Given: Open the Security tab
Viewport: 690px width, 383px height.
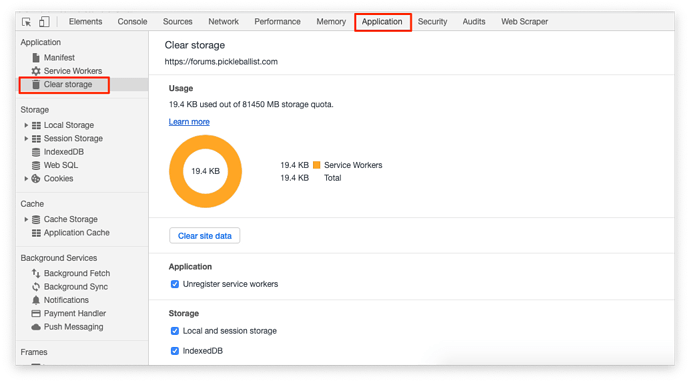Looking at the screenshot, I should [432, 22].
